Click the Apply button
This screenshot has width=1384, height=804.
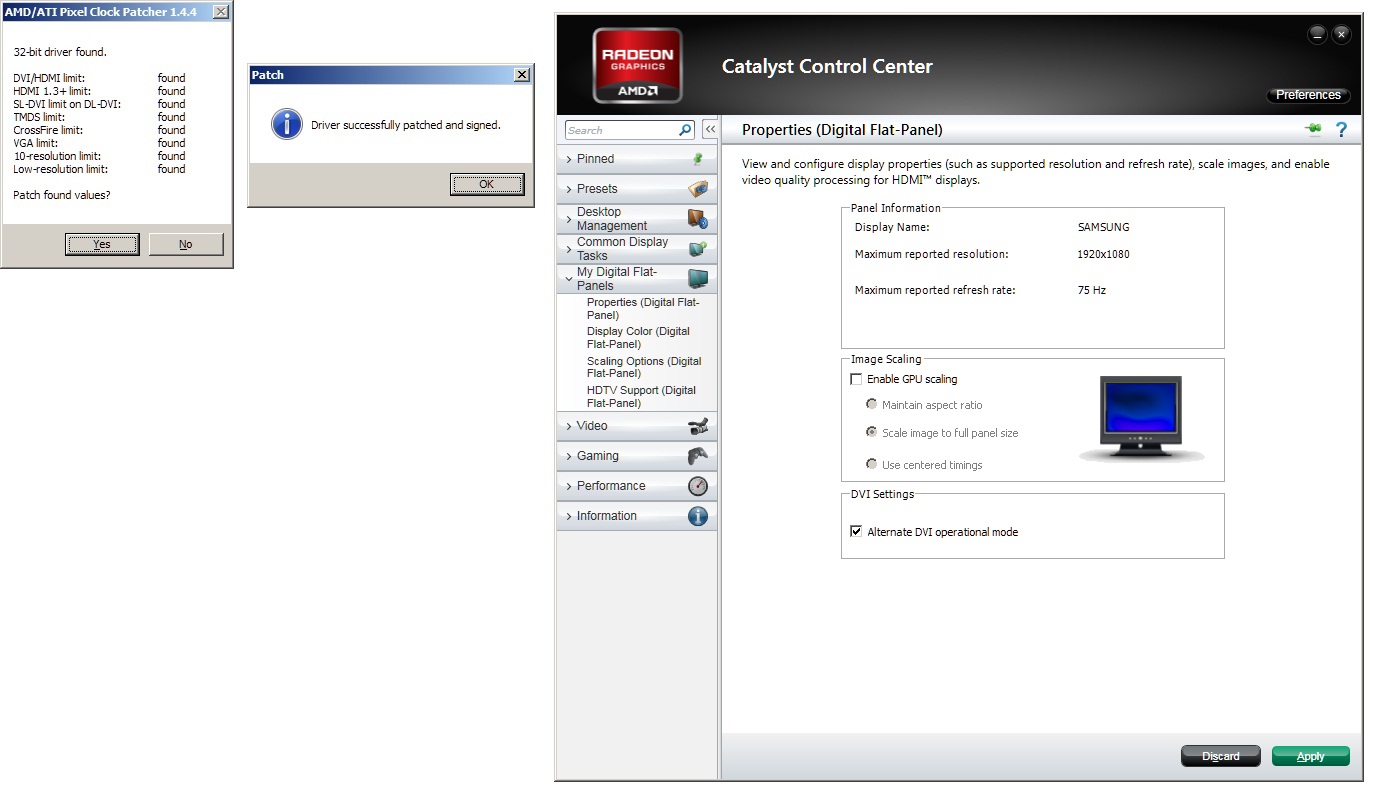pyautogui.click(x=1310, y=756)
